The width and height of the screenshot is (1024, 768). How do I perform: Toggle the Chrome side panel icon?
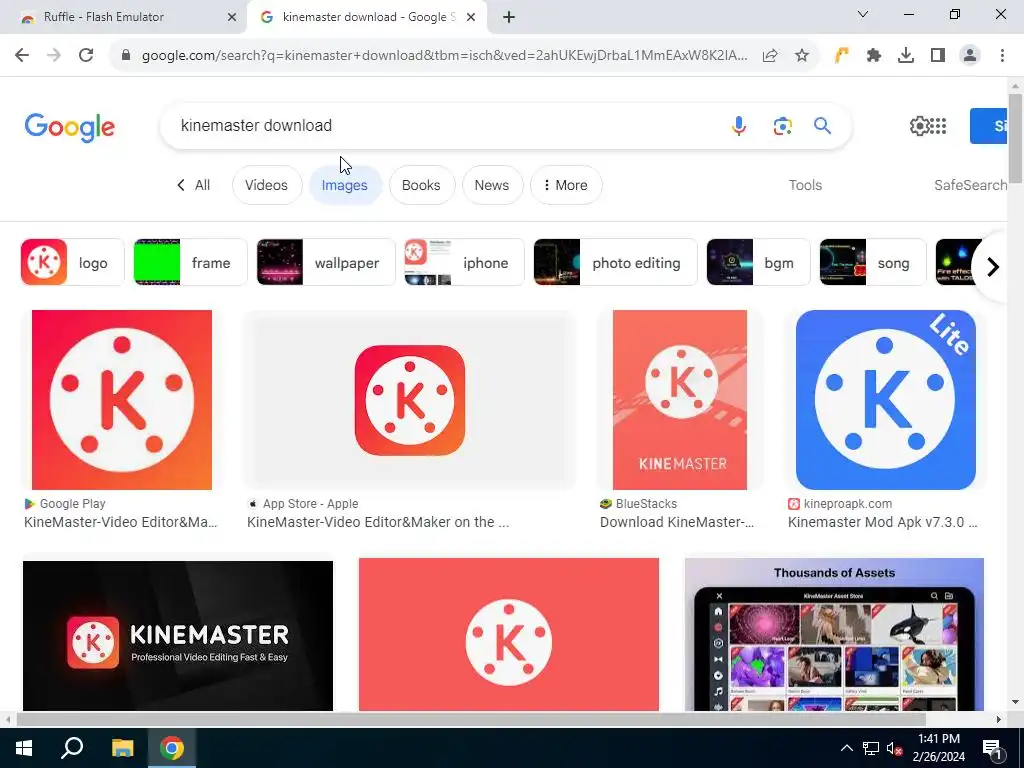938,56
